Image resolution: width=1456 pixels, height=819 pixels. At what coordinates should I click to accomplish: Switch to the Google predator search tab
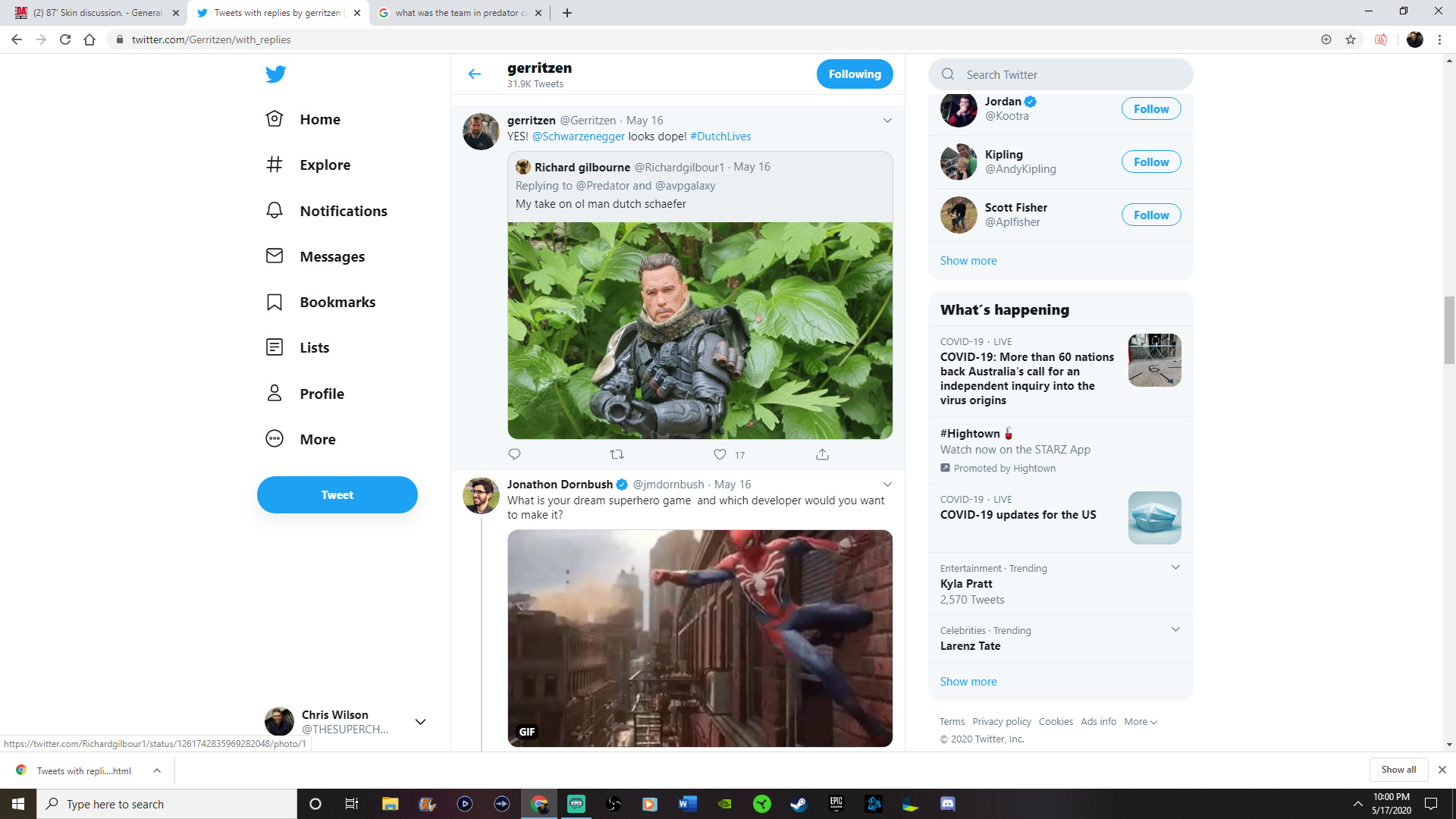coord(460,13)
